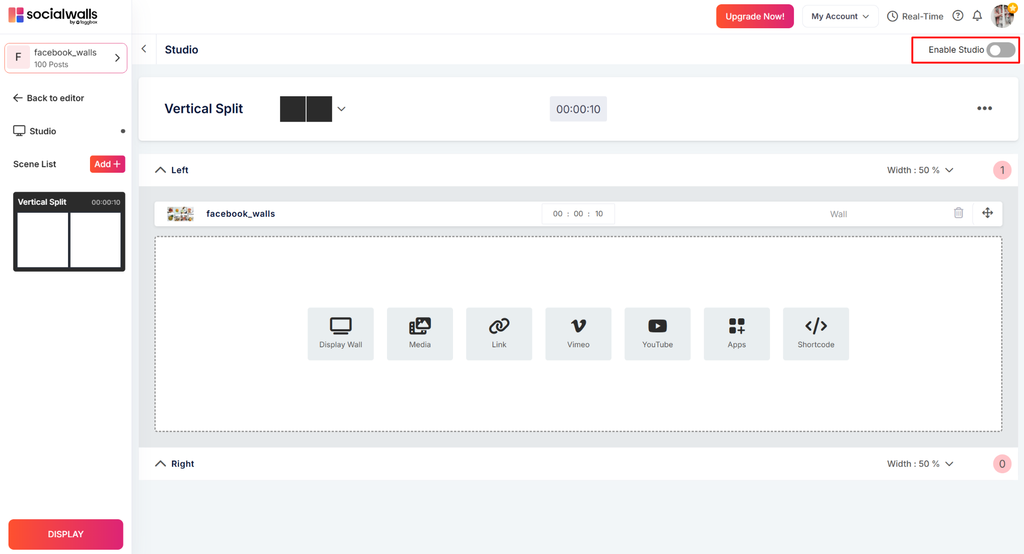Click the Right section item count badge
The height and width of the screenshot is (554, 1024).
(1002, 464)
